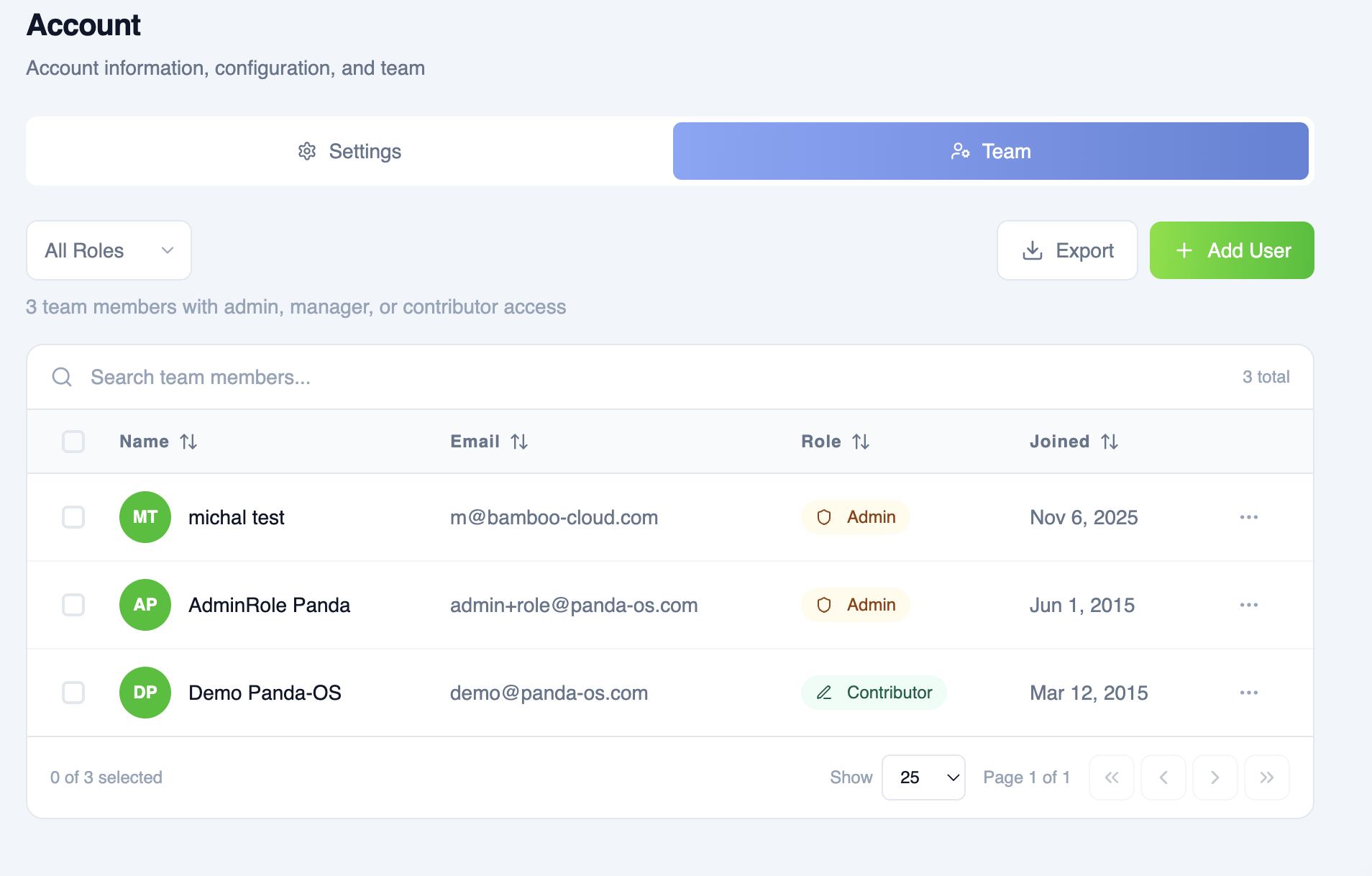Export the team members list
This screenshot has height=876, width=1372.
pos(1067,250)
